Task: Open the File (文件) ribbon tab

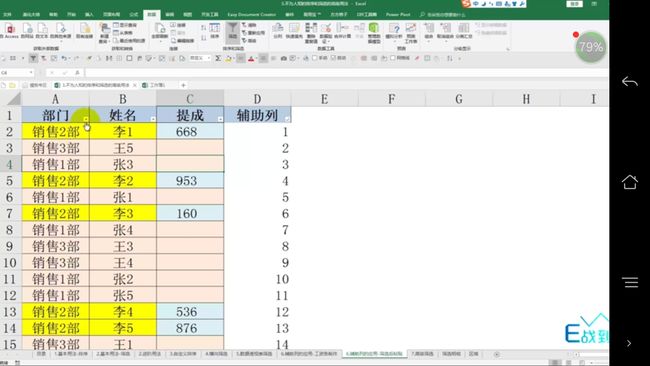Action: click(7, 15)
